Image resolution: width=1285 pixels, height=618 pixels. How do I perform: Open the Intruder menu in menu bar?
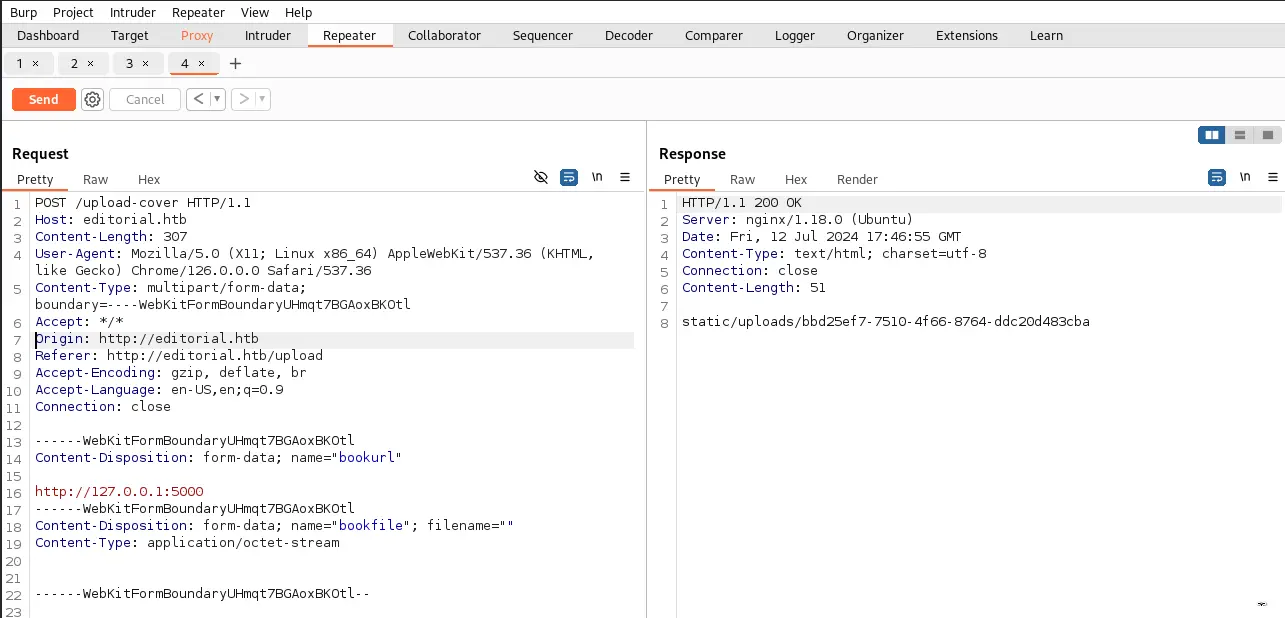pyautogui.click(x=133, y=12)
